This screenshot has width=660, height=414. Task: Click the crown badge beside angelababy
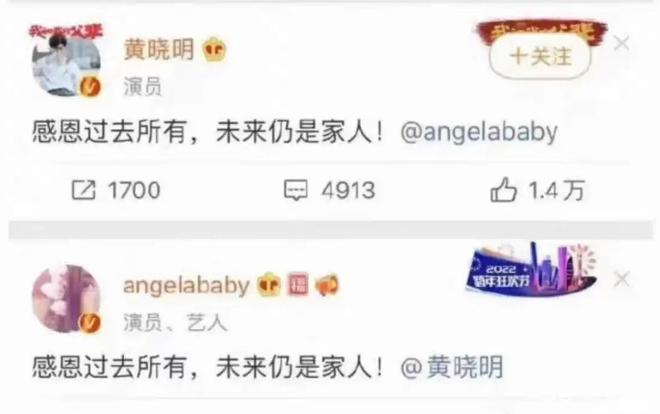click(x=269, y=284)
